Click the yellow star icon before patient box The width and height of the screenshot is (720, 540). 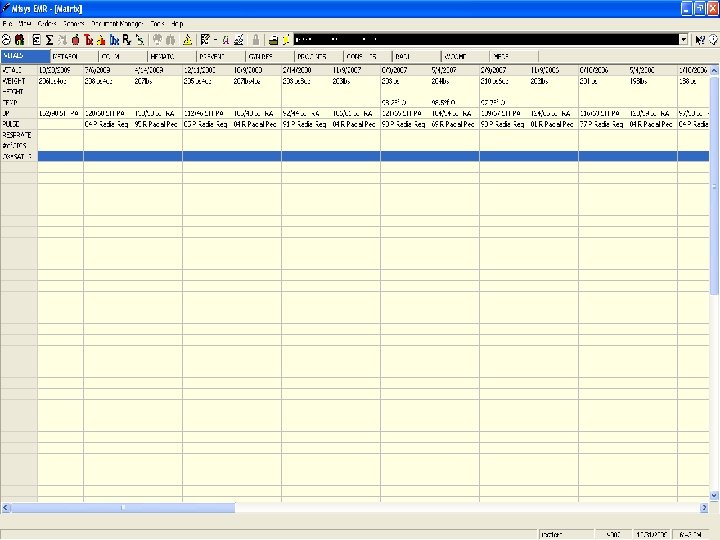286,40
